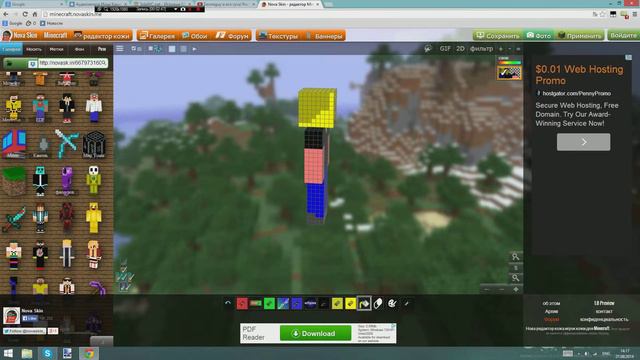Select the eraser tool
640x360 pixels.
378,304
